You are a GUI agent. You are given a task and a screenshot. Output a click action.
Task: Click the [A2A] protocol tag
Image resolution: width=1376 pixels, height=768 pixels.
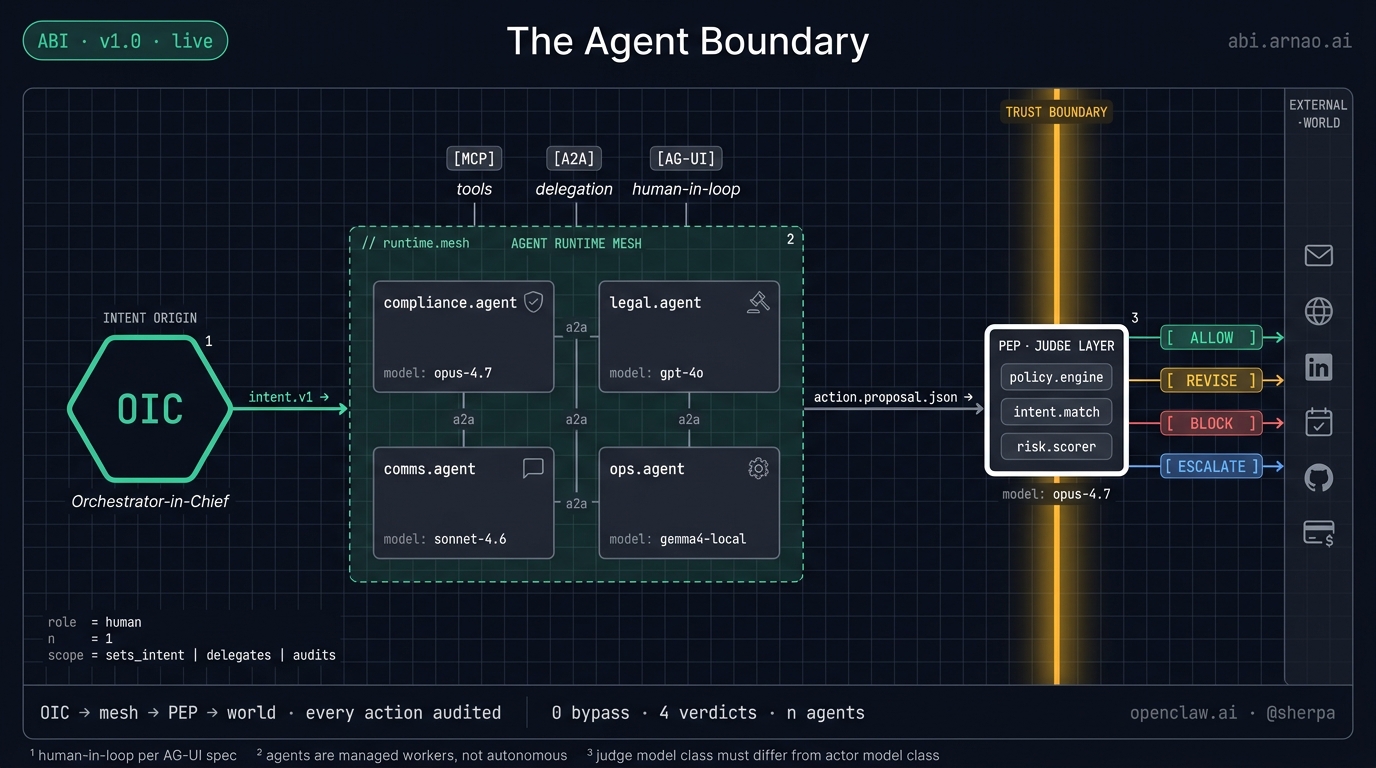coord(574,158)
